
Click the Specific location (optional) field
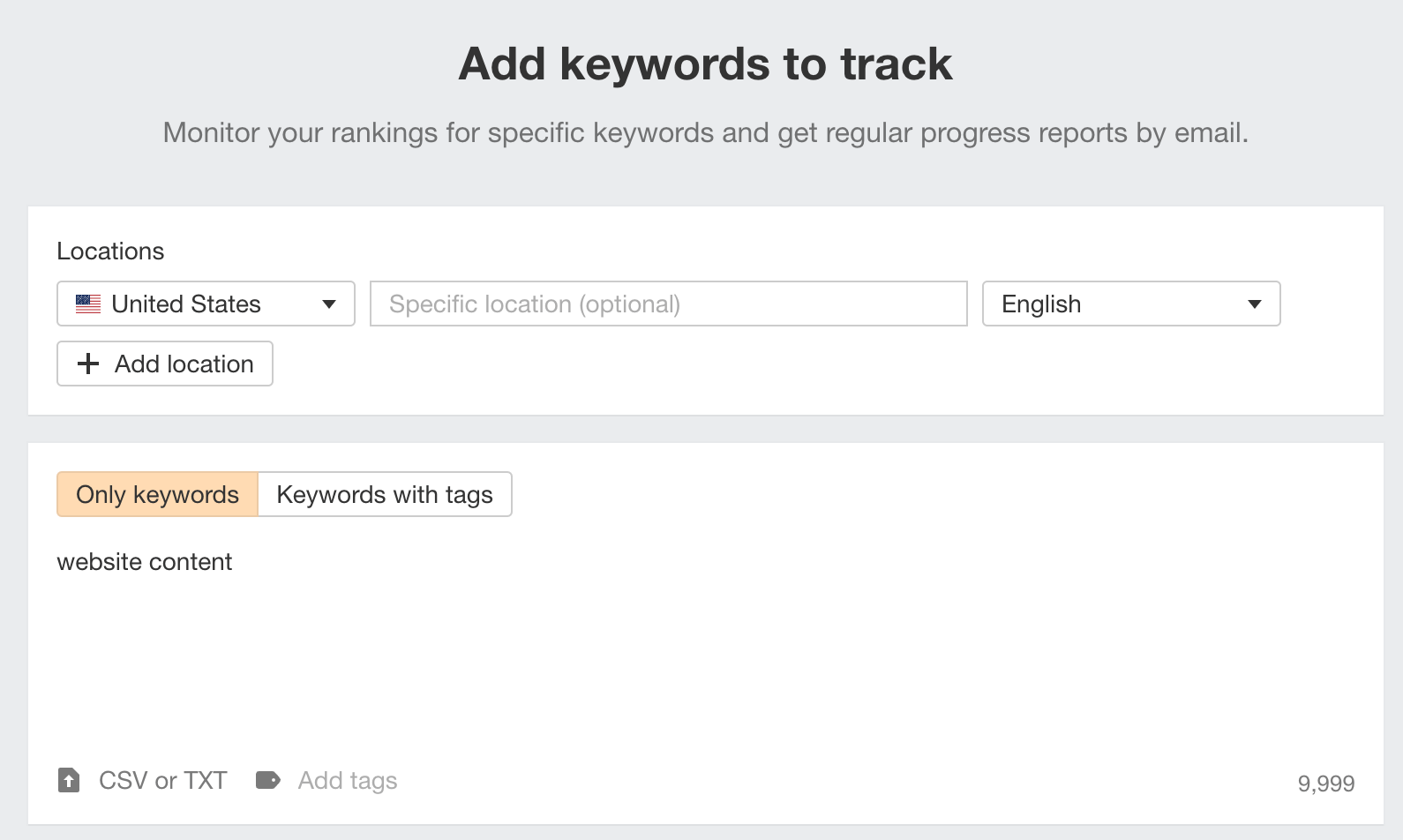tap(668, 304)
